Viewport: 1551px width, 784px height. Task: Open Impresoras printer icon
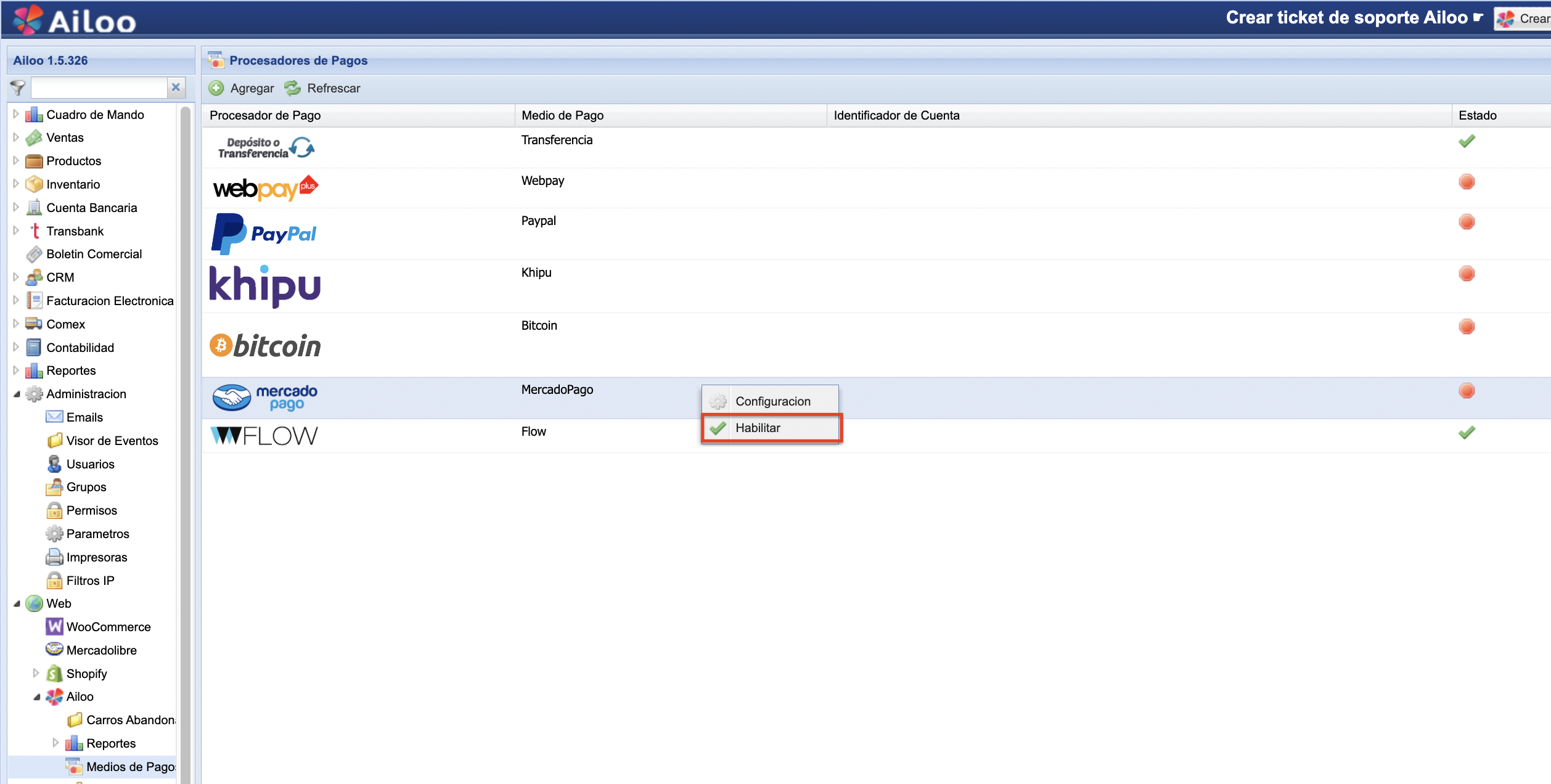[54, 557]
